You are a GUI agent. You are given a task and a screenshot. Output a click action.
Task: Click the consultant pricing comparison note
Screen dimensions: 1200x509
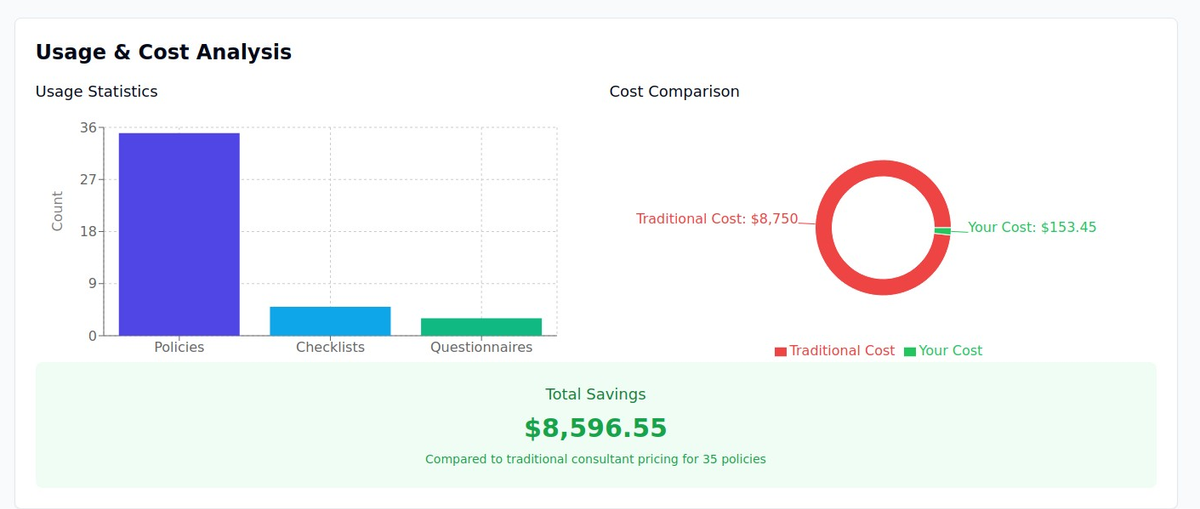pos(595,460)
